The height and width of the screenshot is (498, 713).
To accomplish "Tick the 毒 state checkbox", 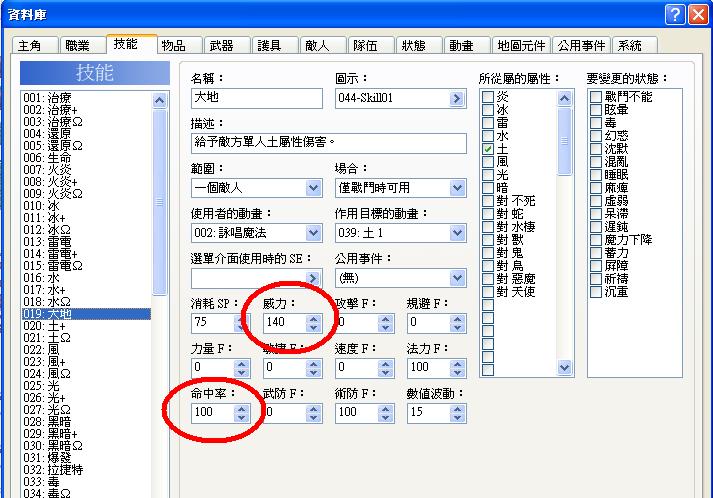I will click(596, 123).
